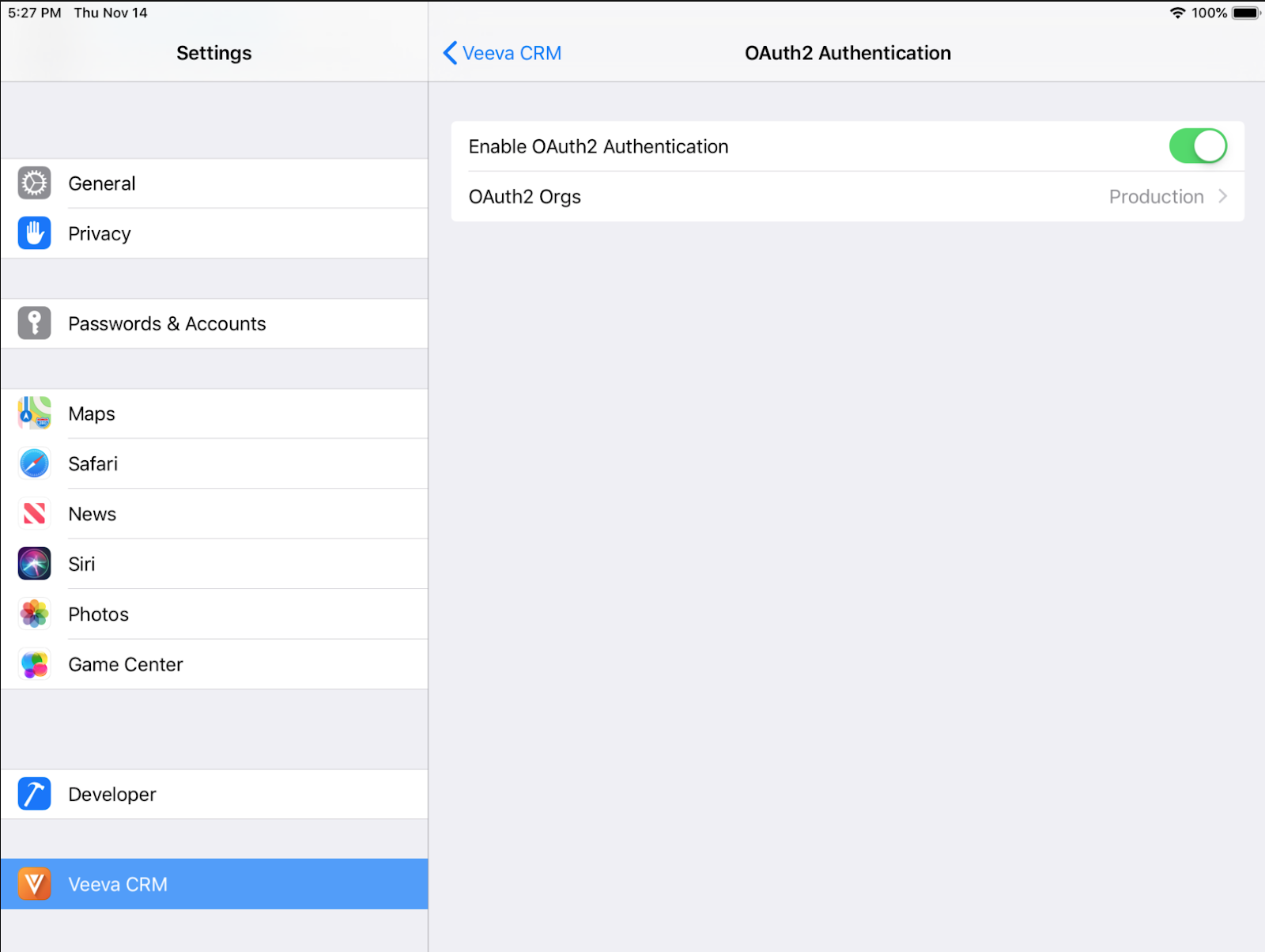Open the Production org value selection

click(x=1156, y=197)
